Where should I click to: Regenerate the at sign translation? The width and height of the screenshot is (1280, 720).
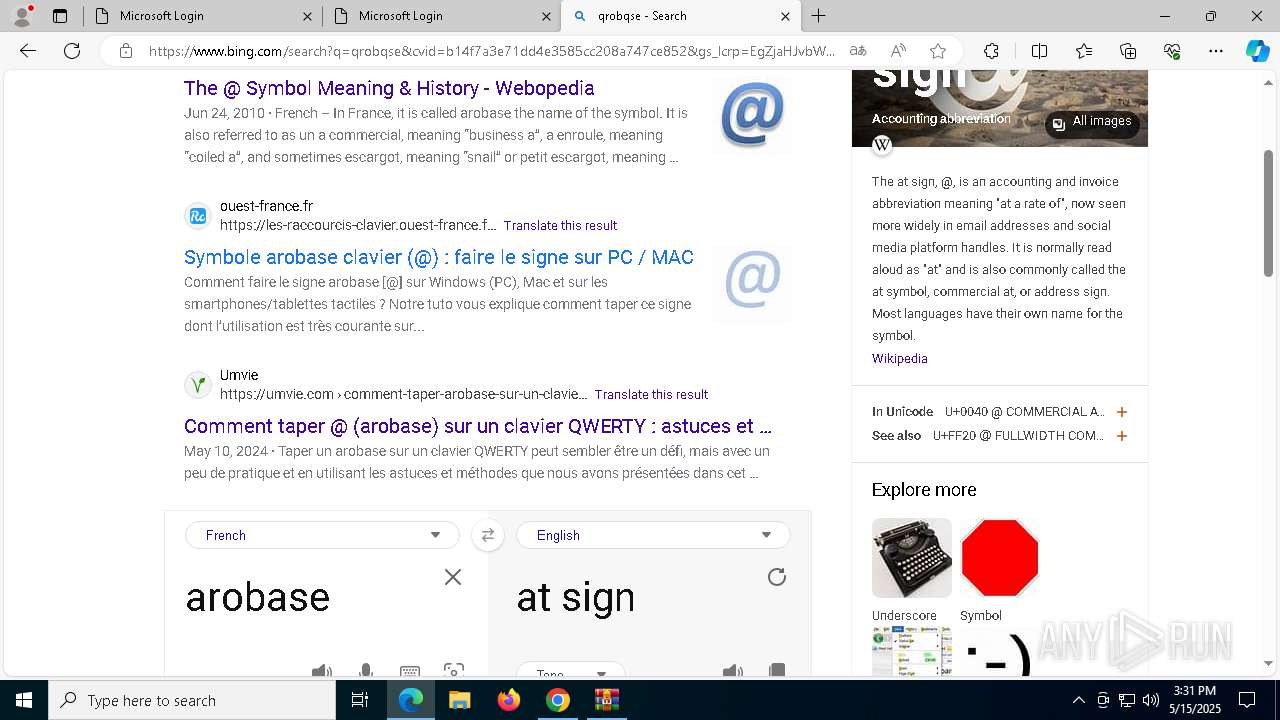777,577
